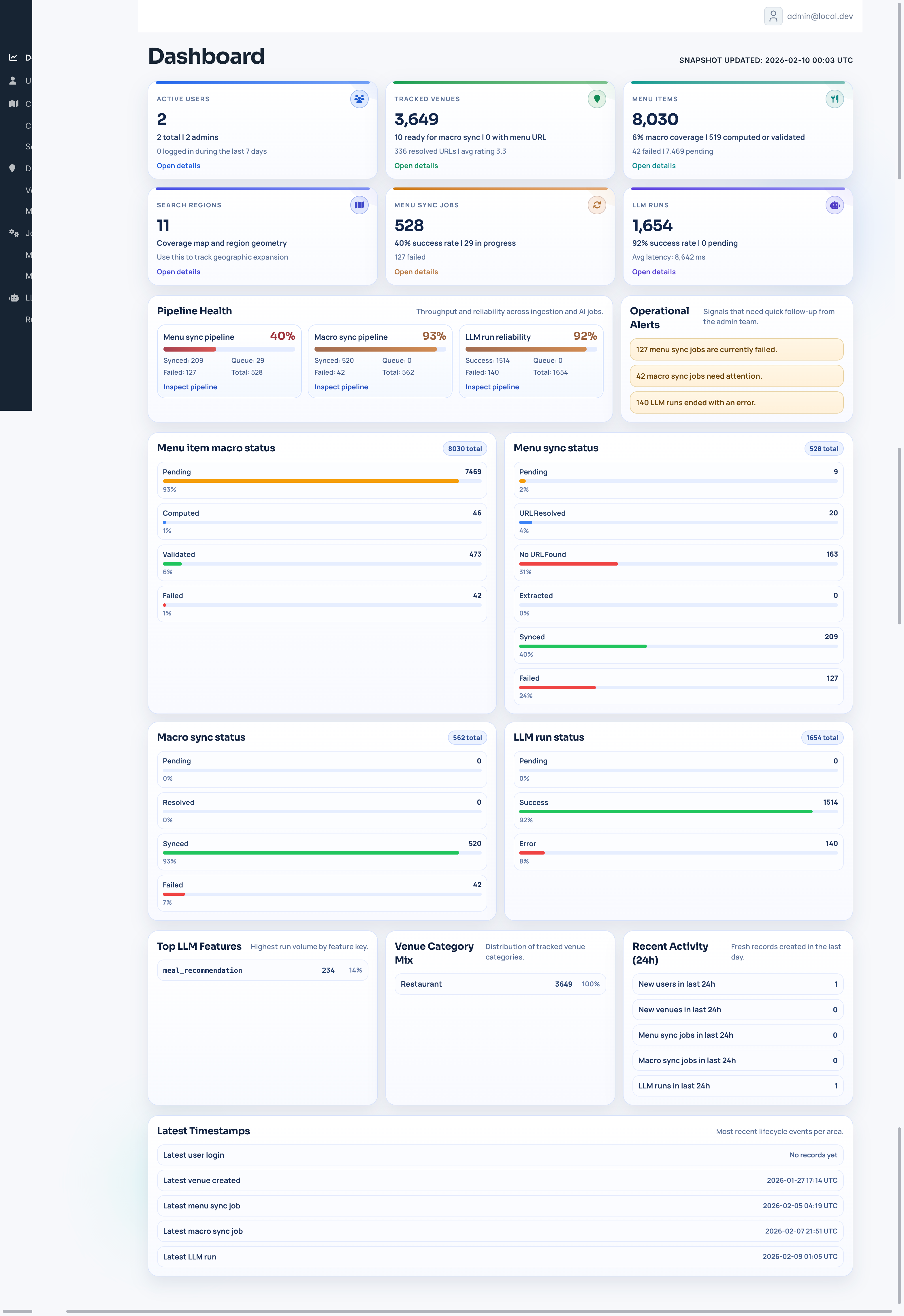Click the admin user avatar icon
Image resolution: width=904 pixels, height=1316 pixels.
pyautogui.click(x=773, y=16)
